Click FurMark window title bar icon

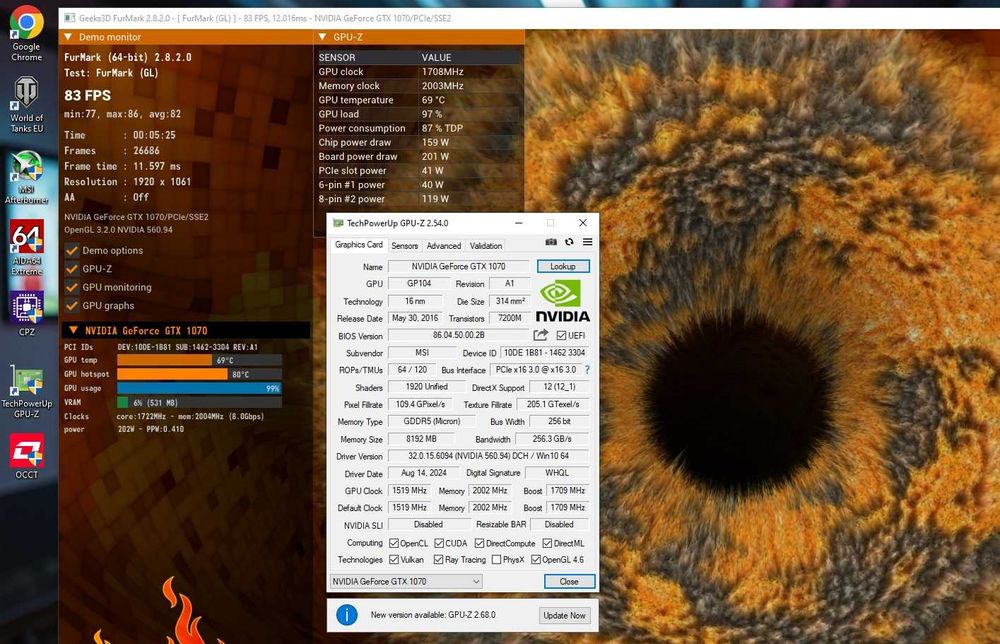tap(69, 18)
